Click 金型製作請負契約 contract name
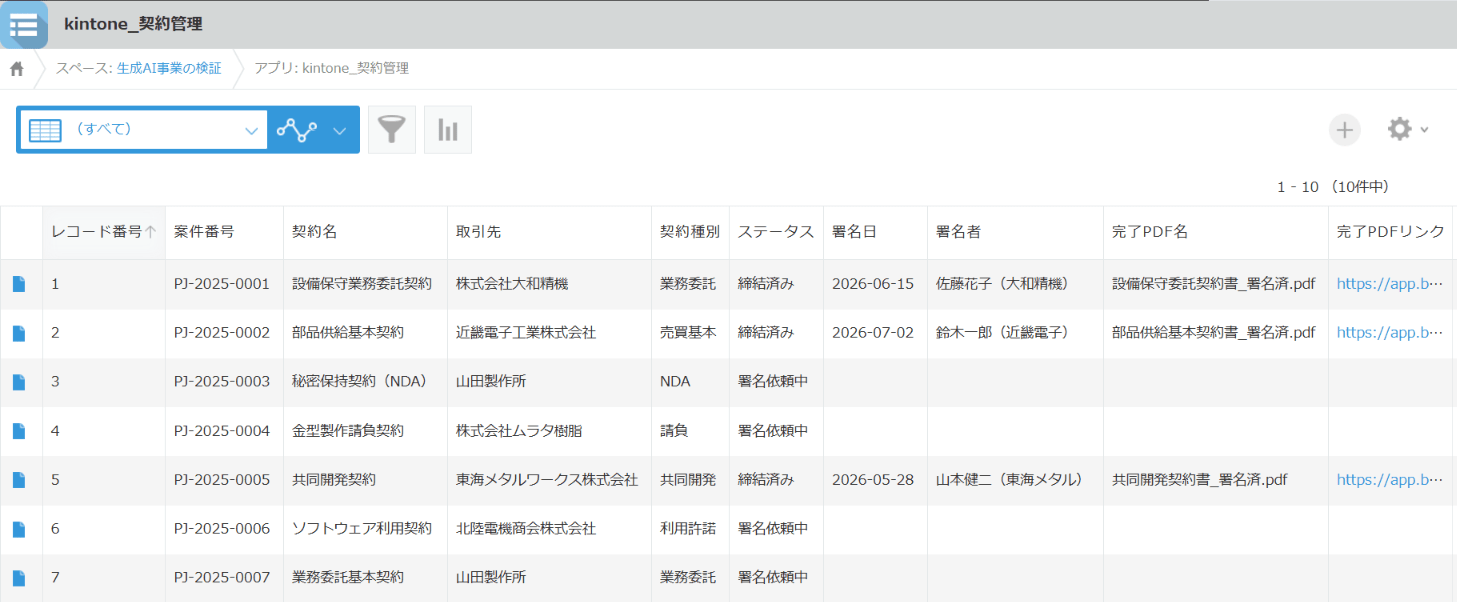 (x=348, y=431)
